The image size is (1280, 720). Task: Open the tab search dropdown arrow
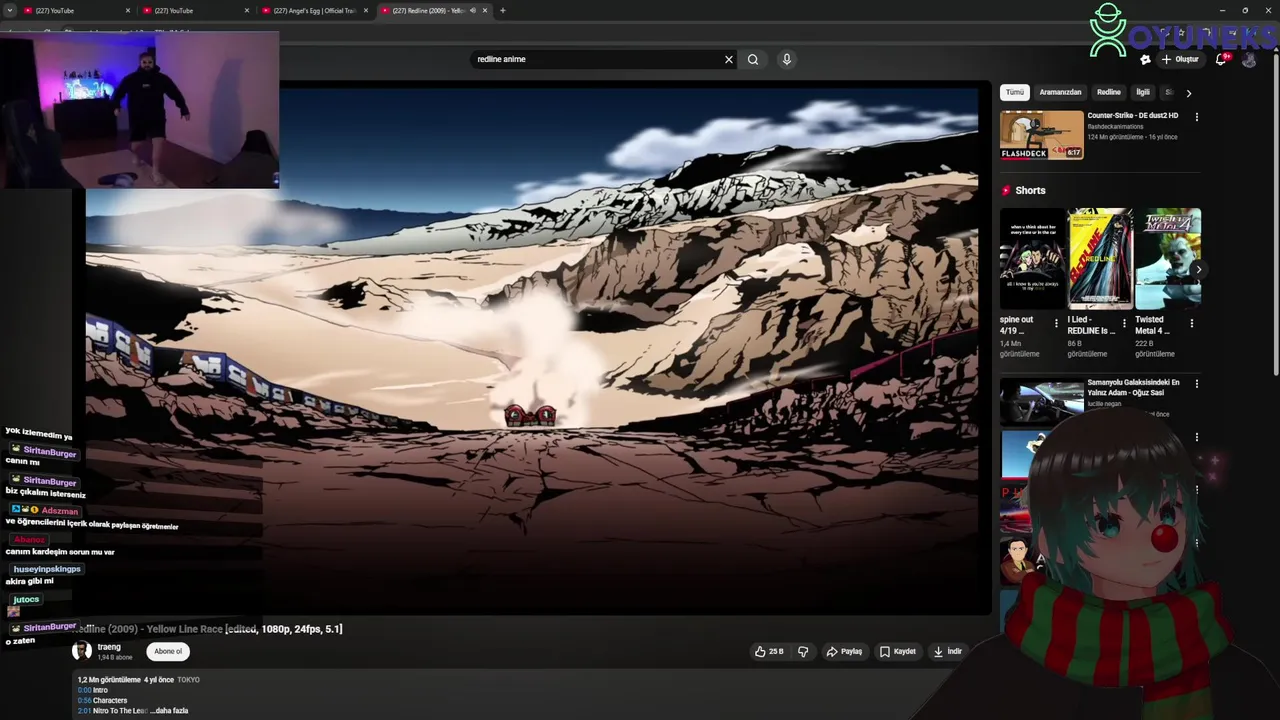9,10
